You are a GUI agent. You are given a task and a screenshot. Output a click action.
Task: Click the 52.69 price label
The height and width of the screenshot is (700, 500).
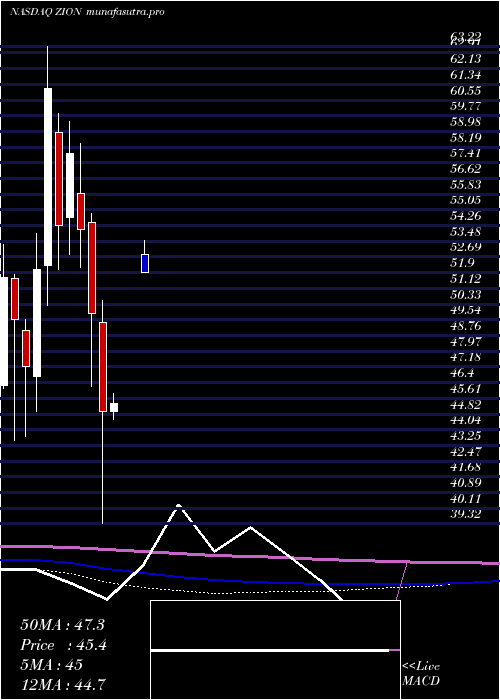(466, 247)
